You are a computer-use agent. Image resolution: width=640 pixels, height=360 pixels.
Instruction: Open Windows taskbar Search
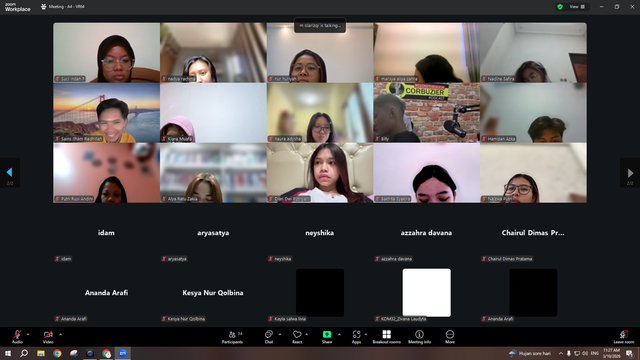(24, 353)
